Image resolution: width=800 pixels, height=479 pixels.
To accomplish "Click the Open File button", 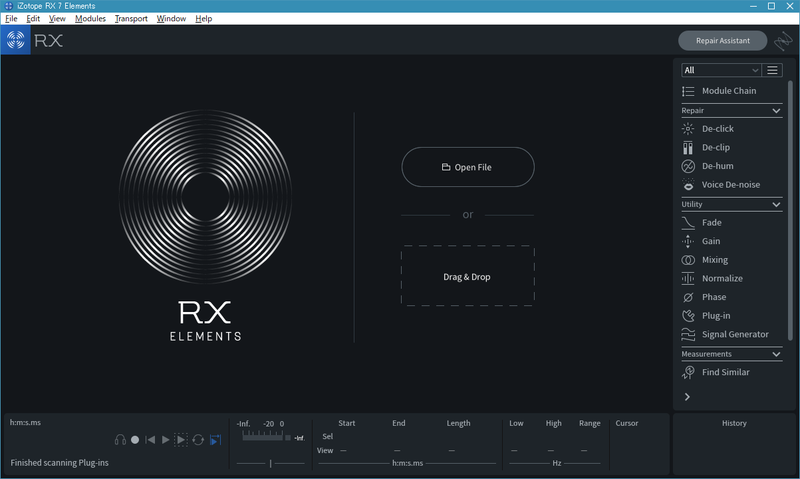I will pos(468,167).
